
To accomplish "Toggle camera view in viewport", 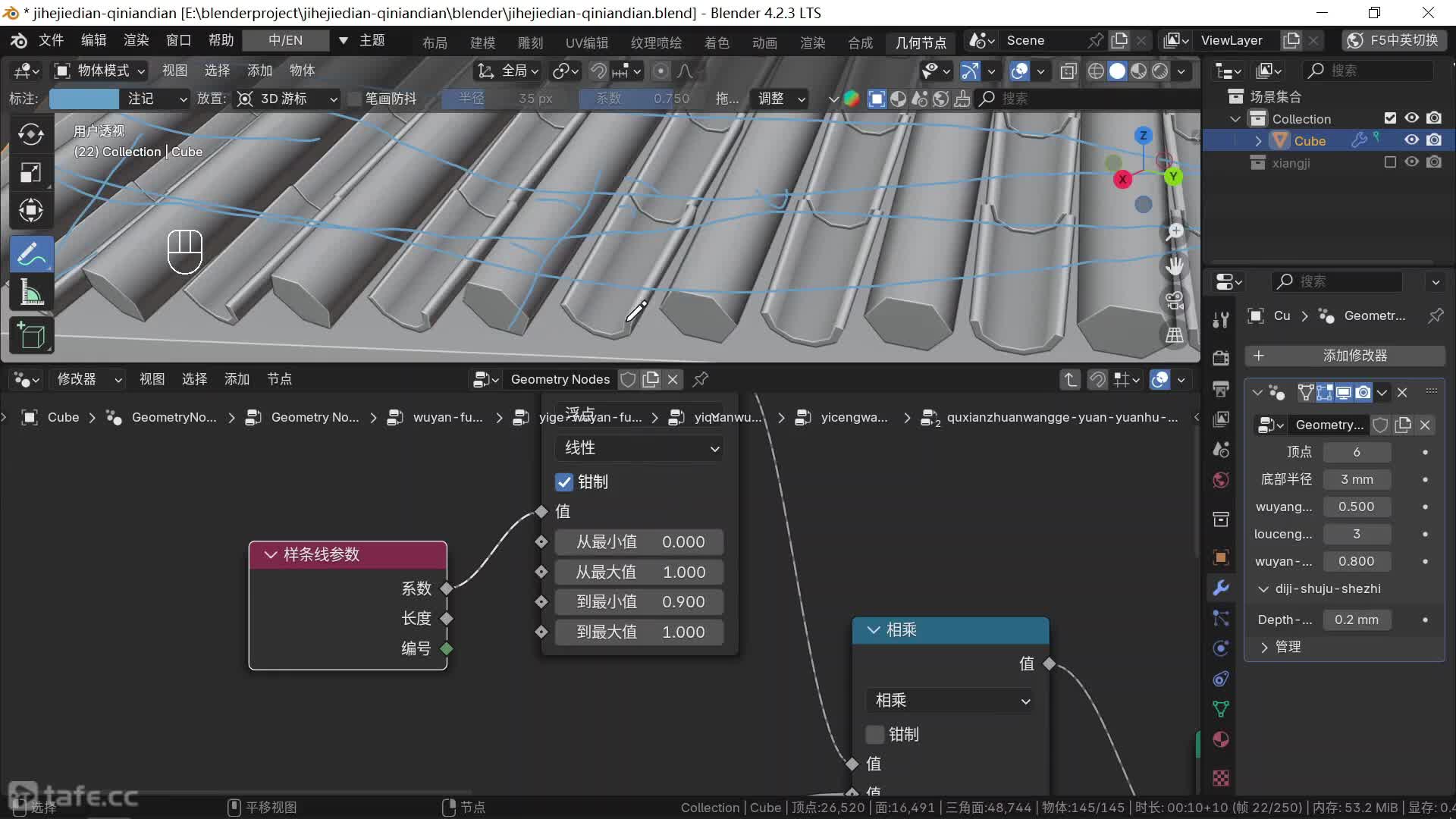I will [1175, 301].
